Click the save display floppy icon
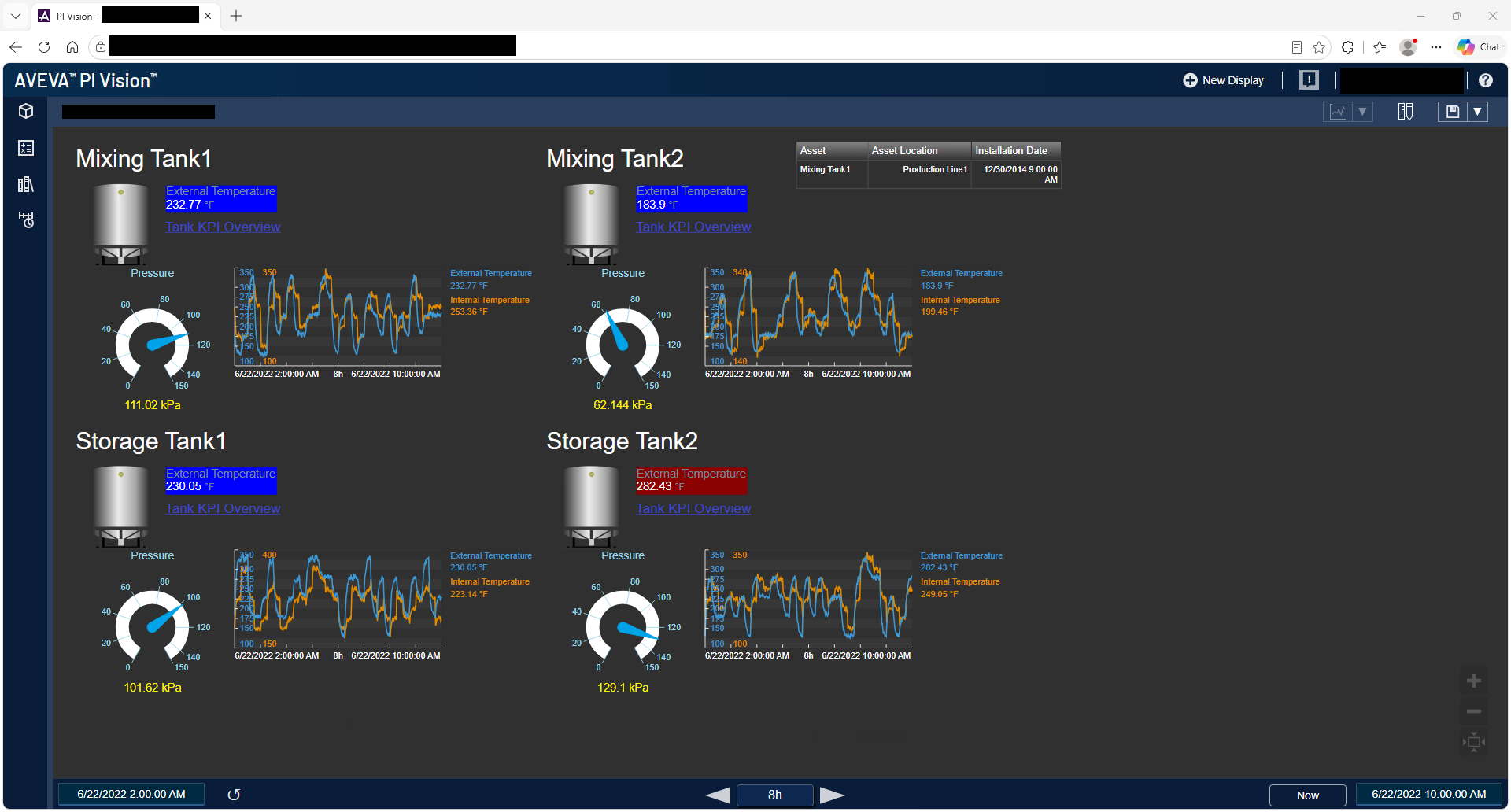Screen dimensions: 1511x812 pyautogui.click(x=1453, y=112)
